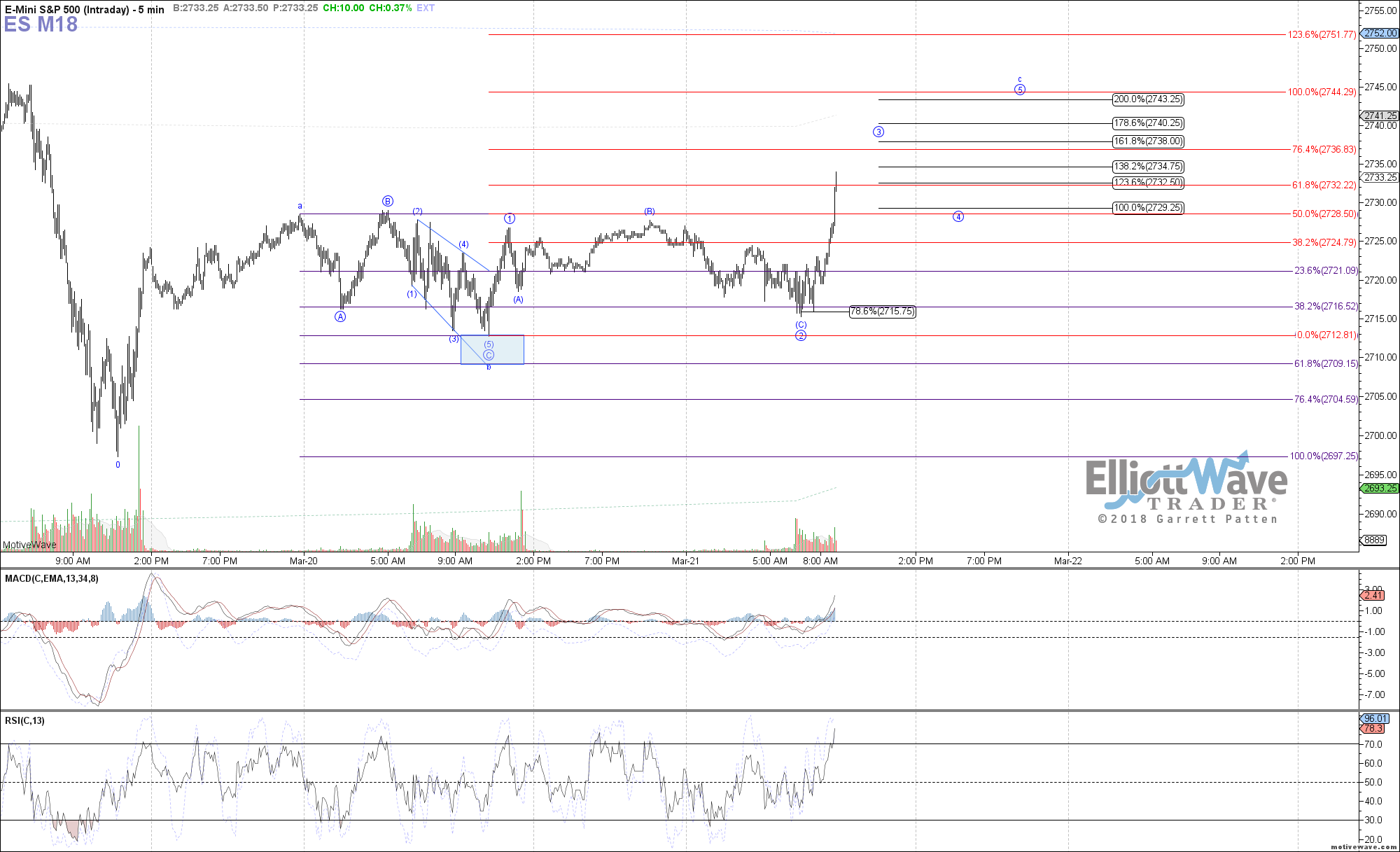
Task: Click the circled B wave marker
Action: [387, 202]
